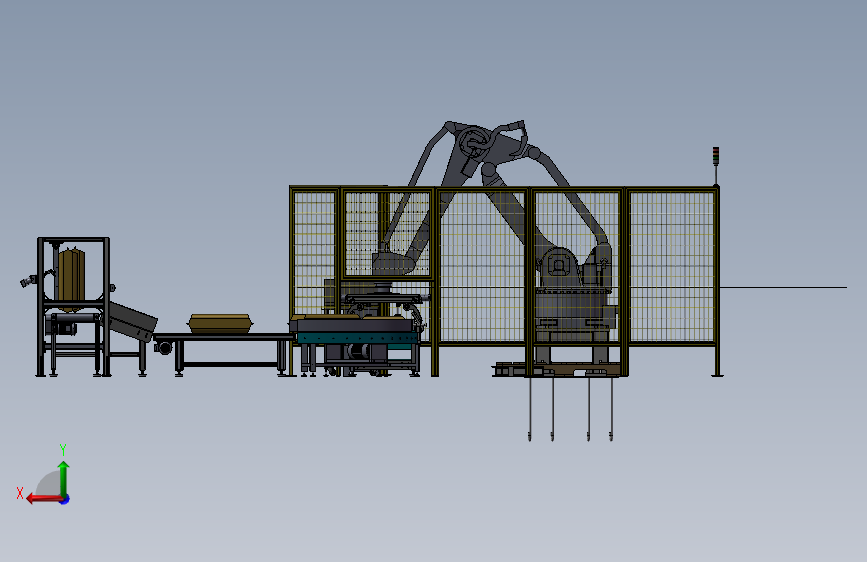Image resolution: width=867 pixels, height=562 pixels.
Task: Click the blue Z axis dot of triad
Action: pos(65,499)
